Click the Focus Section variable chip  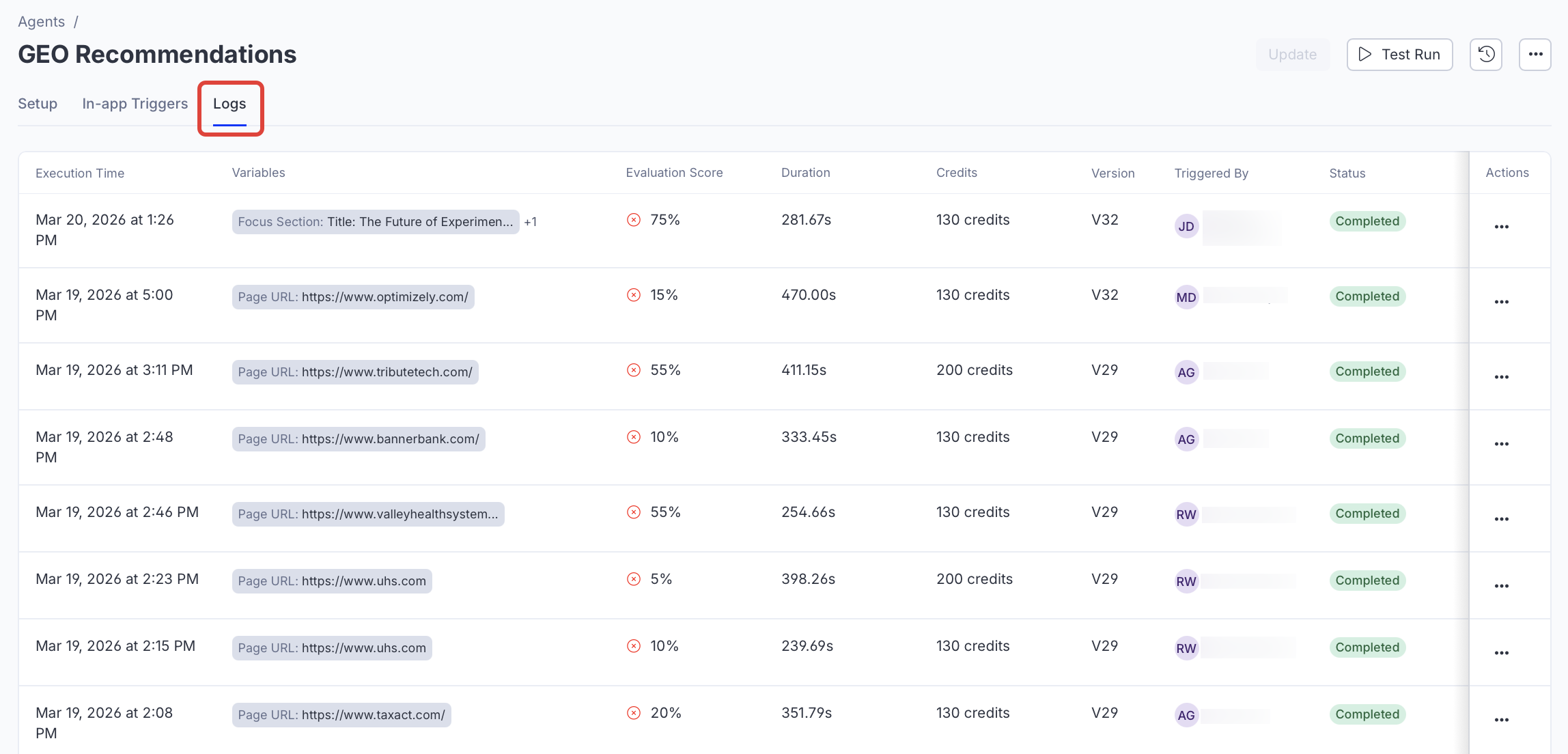[x=375, y=222]
